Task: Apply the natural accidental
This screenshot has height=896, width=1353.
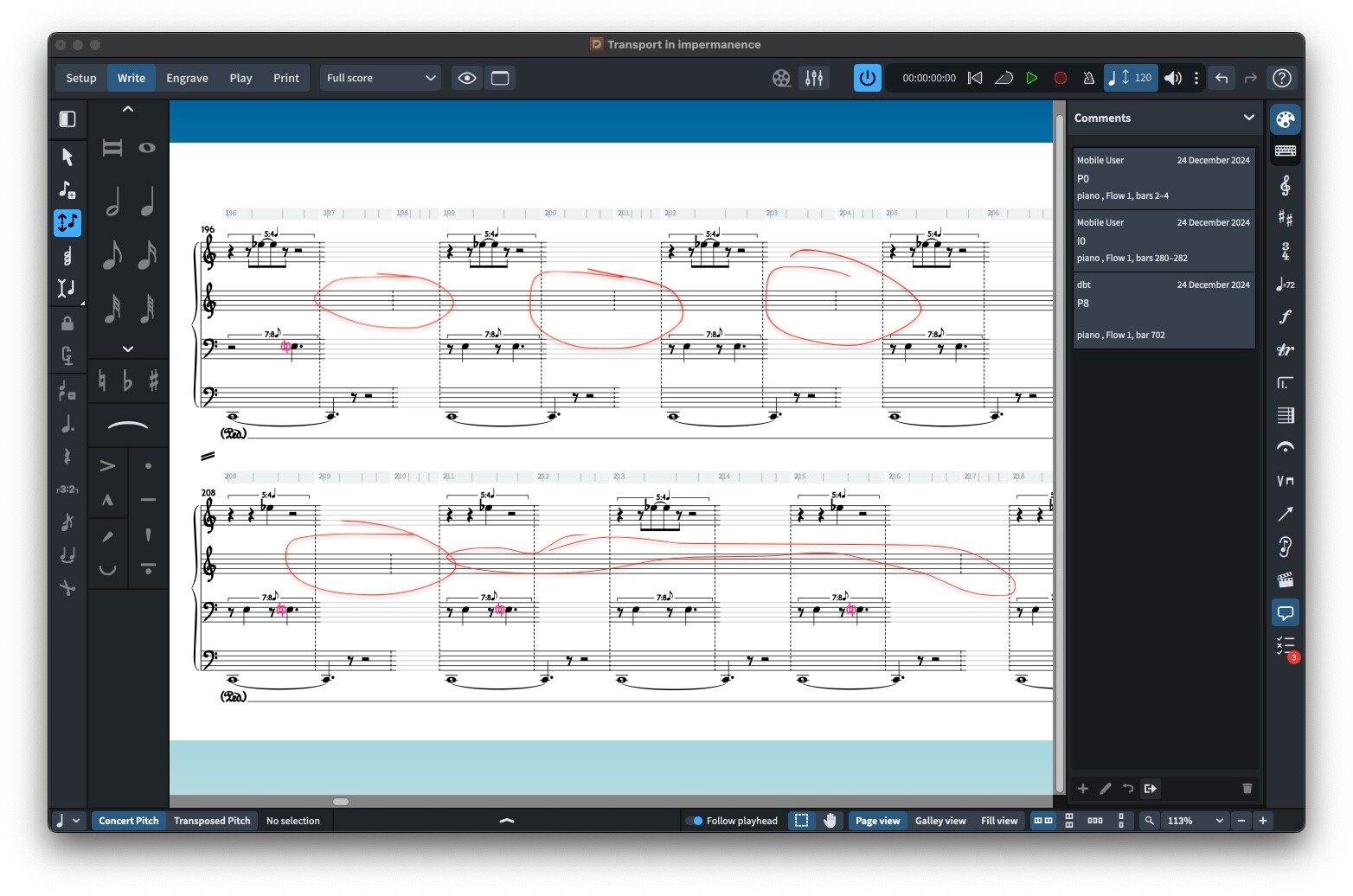Action: [x=102, y=381]
